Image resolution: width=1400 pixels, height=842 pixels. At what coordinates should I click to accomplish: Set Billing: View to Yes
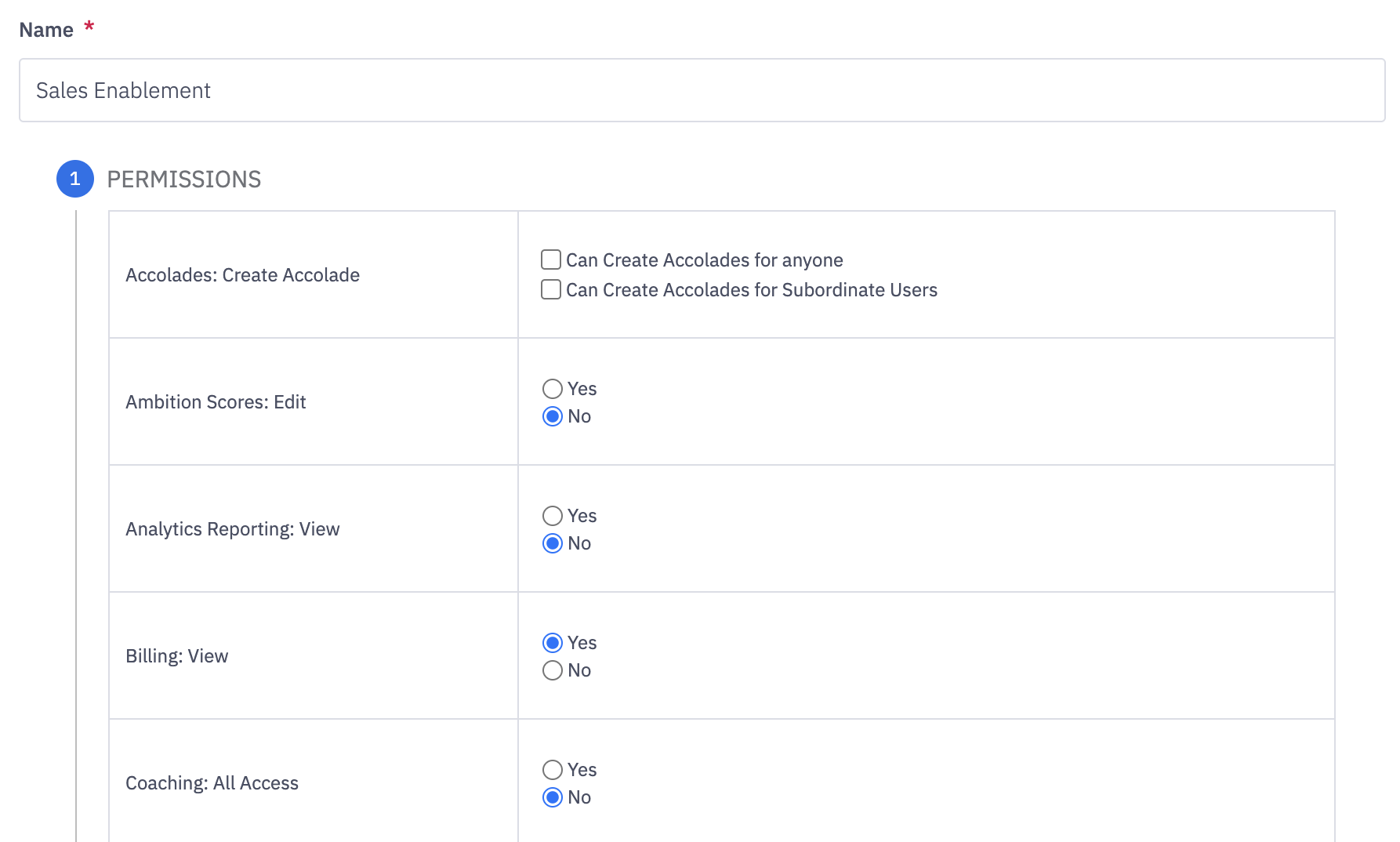tap(553, 643)
